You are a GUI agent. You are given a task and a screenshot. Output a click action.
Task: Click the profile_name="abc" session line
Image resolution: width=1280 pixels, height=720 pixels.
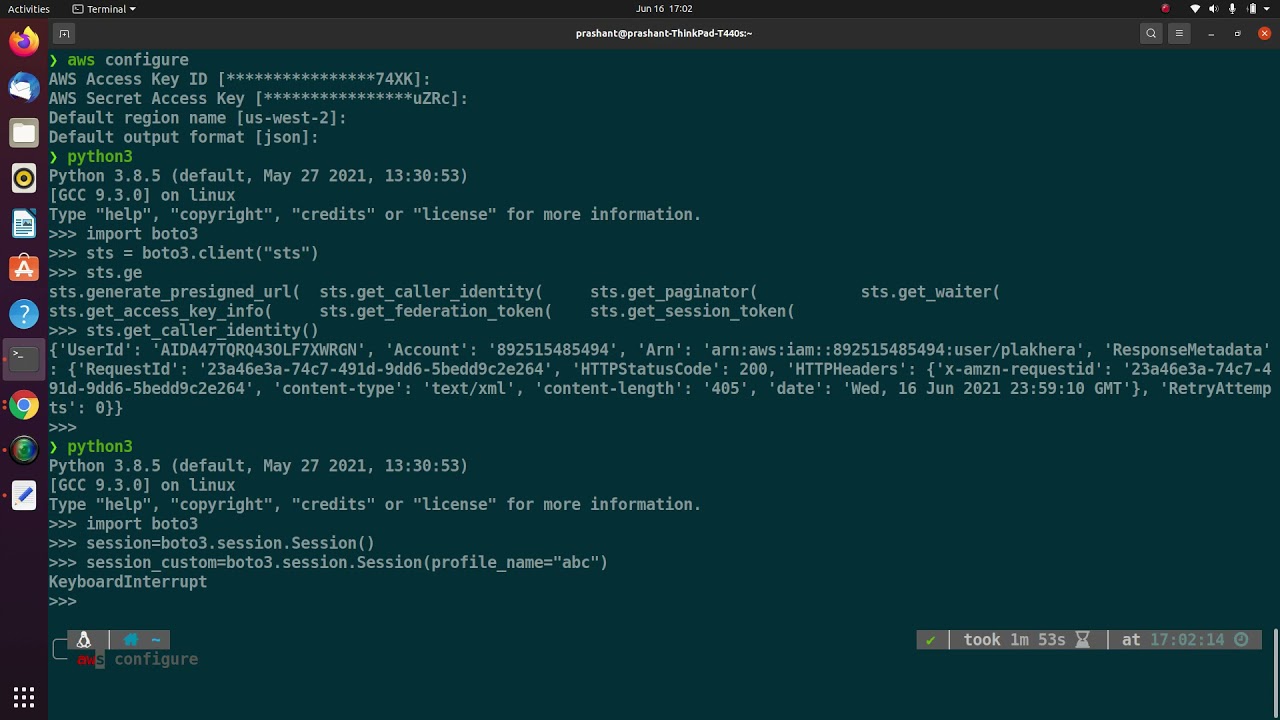pyautogui.click(x=328, y=562)
